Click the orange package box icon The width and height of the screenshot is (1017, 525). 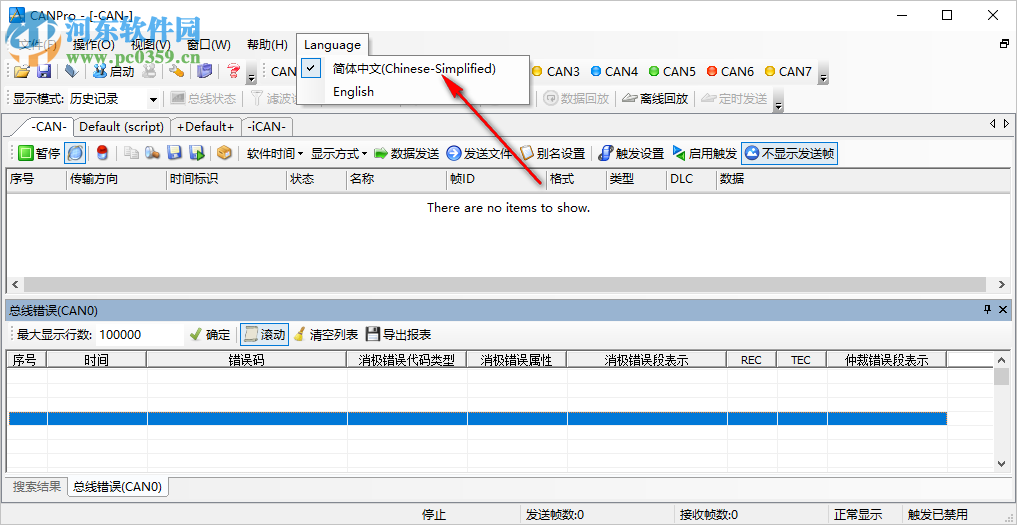pos(224,153)
